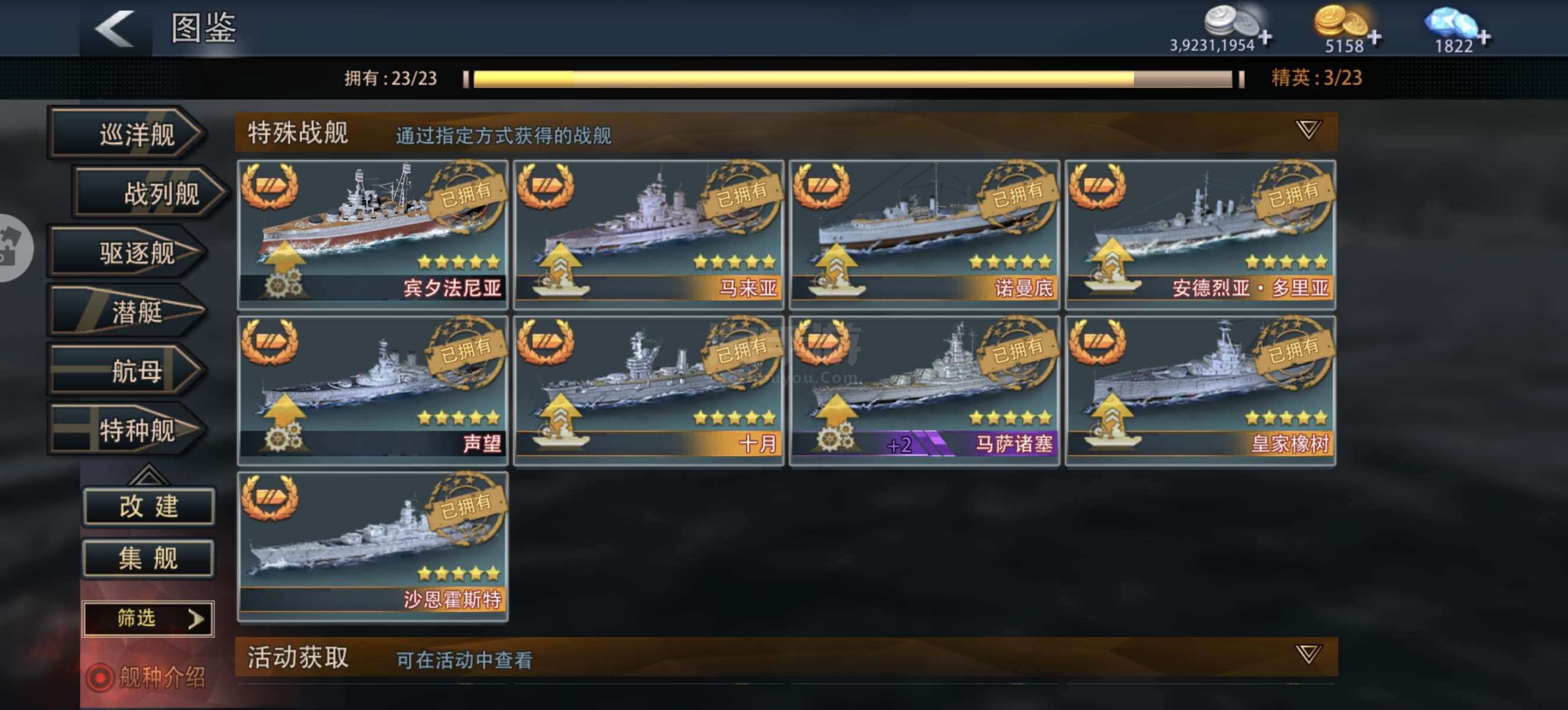Image resolution: width=1568 pixels, height=710 pixels.
Task: Switch to the 巡洋舰 tab
Action: 127,133
